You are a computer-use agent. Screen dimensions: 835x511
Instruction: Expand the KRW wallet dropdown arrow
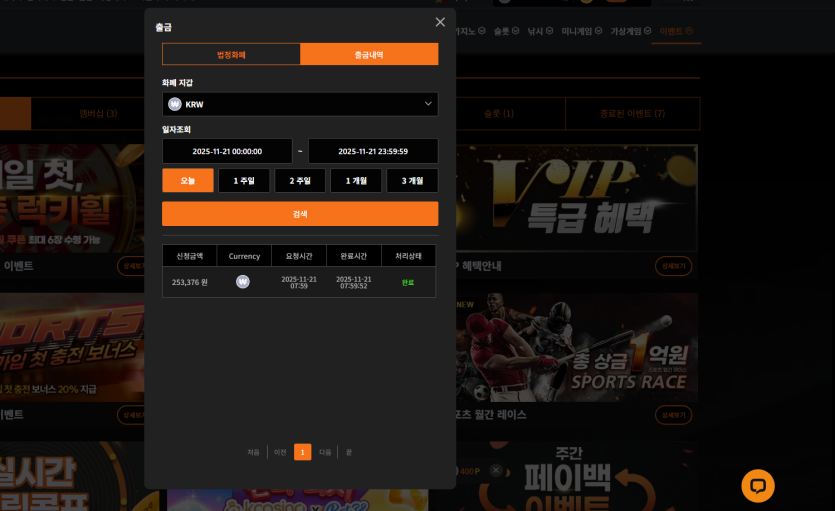[428, 104]
